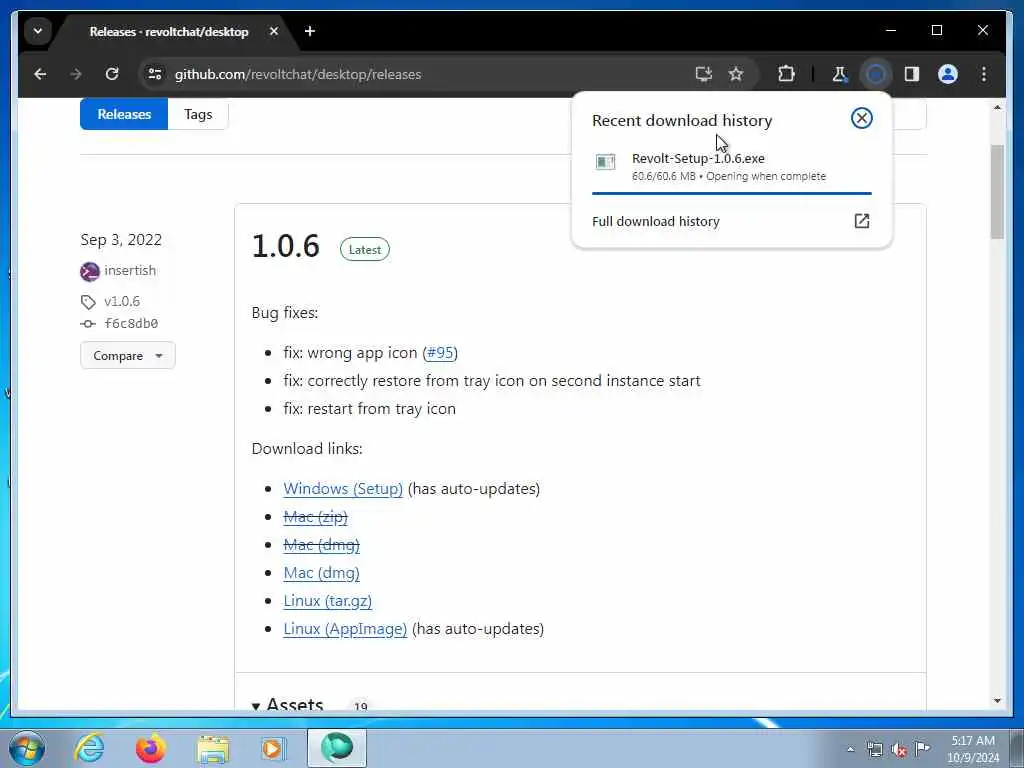This screenshot has height=768, width=1024.
Task: Click the install app icon in address bar
Action: click(x=703, y=74)
